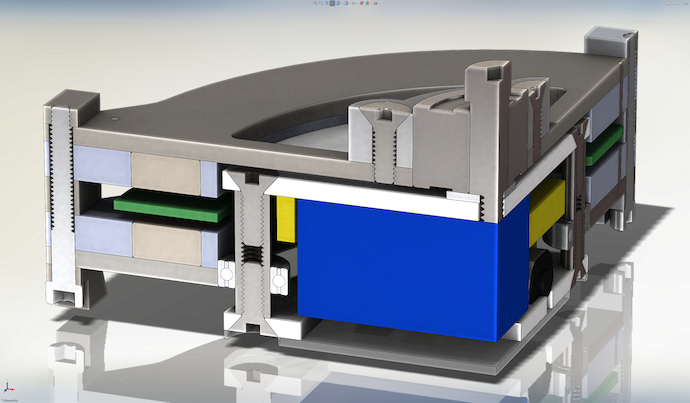Return to the Previous View
The width and height of the screenshot is (690, 403).
click(x=328, y=4)
